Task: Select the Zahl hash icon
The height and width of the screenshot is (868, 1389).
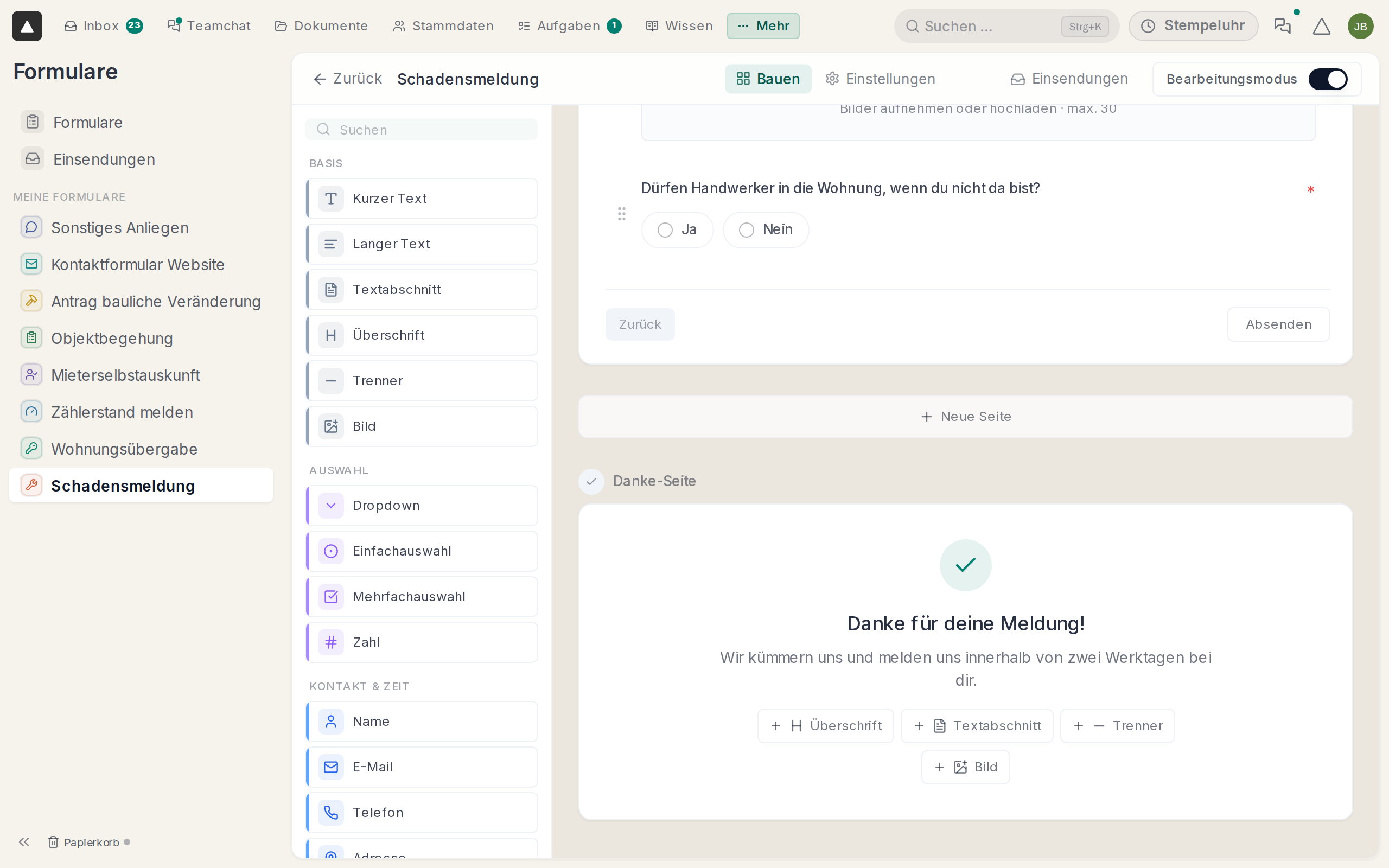Action: 331,642
